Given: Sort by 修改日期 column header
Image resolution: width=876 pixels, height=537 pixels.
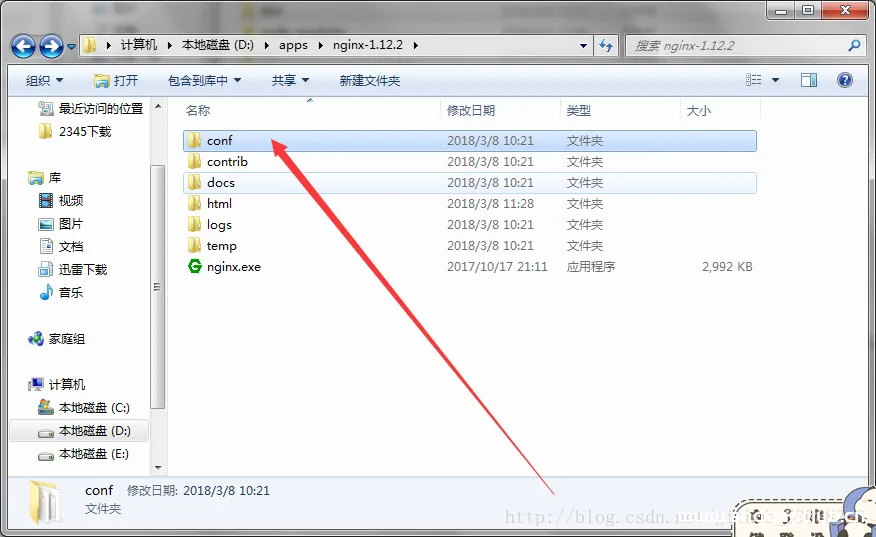Looking at the screenshot, I should click(x=471, y=111).
